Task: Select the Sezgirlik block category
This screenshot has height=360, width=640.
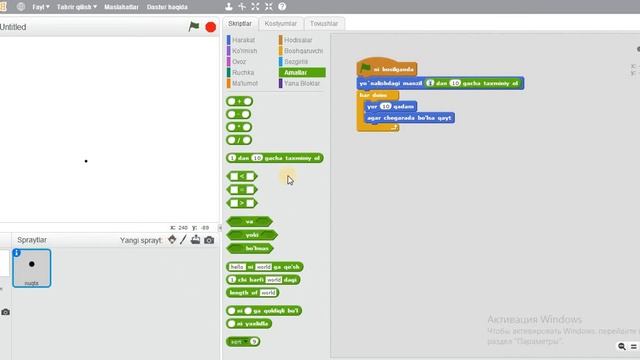Action: pos(296,62)
